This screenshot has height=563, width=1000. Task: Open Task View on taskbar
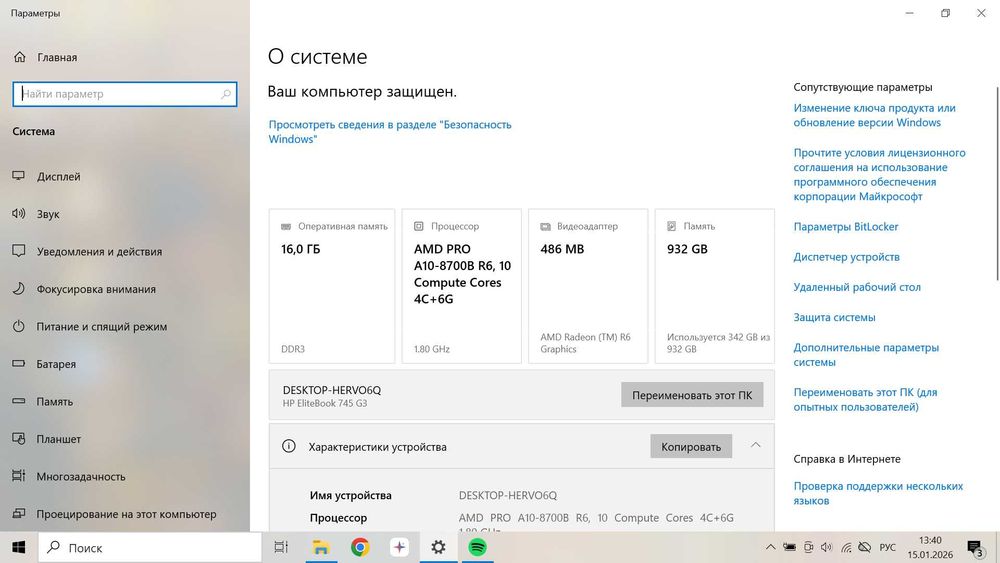[281, 548]
